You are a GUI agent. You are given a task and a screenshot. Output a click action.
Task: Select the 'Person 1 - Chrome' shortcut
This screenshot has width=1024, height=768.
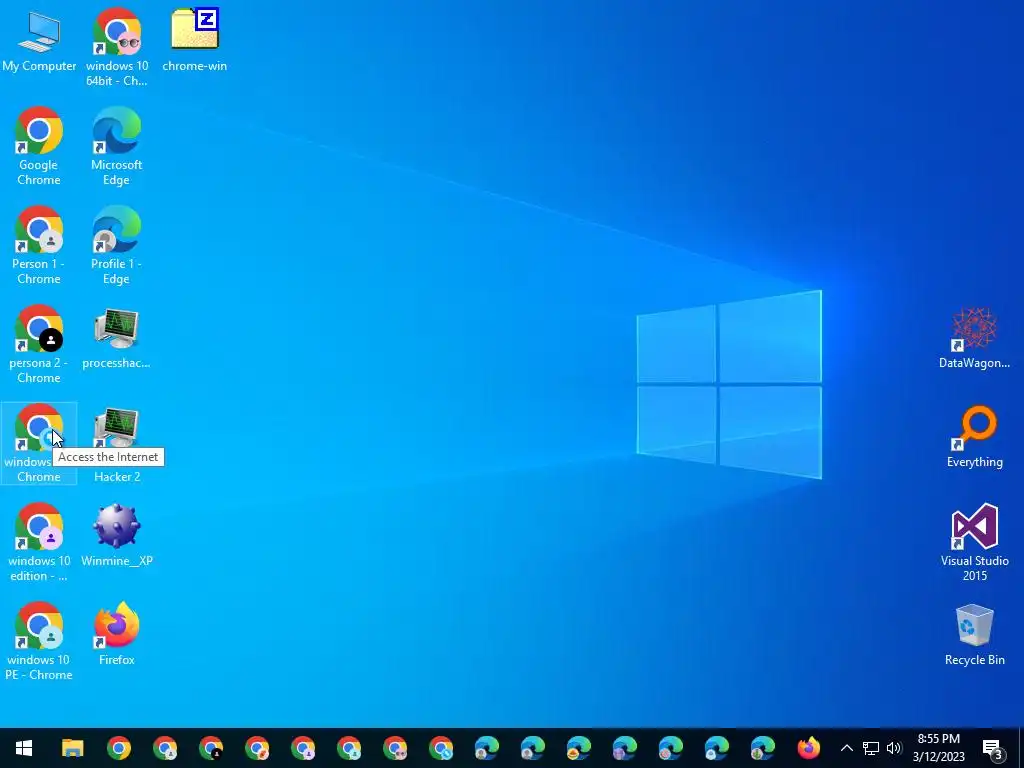click(x=39, y=246)
